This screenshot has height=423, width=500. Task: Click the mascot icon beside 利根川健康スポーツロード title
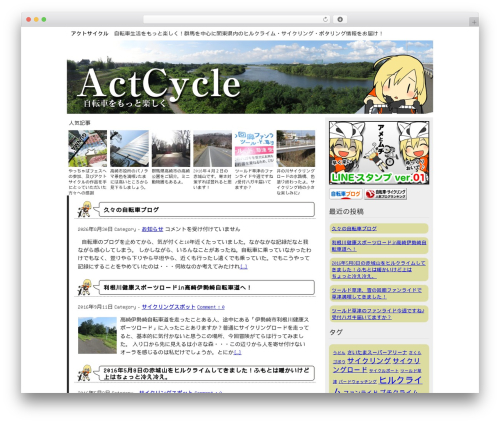[x=84, y=287]
